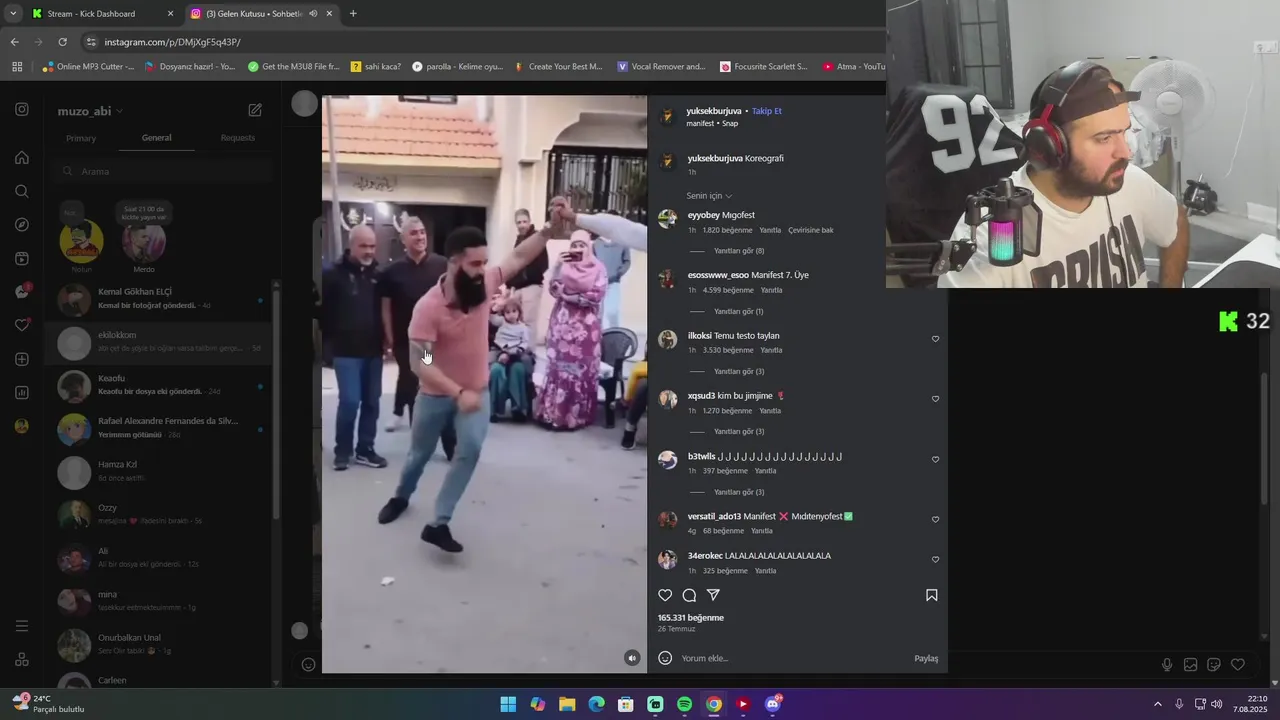Screen dimensions: 1280x720
Task: Open File Explorer from taskbar
Action: [567, 704]
